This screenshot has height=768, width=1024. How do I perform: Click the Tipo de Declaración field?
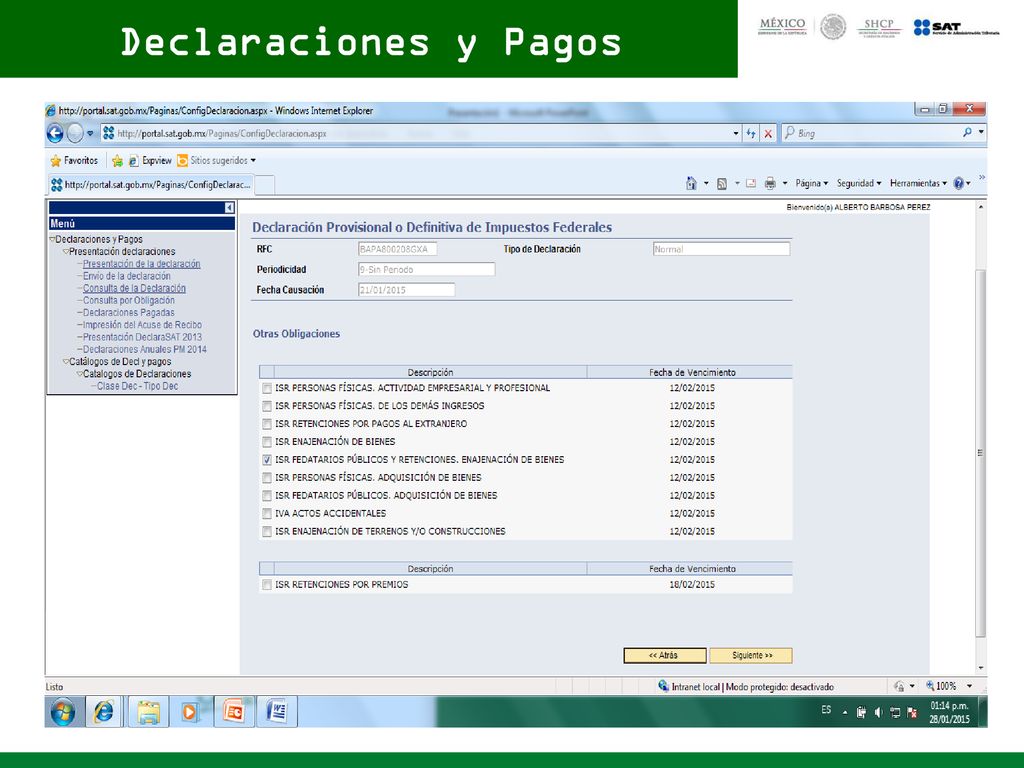(722, 249)
